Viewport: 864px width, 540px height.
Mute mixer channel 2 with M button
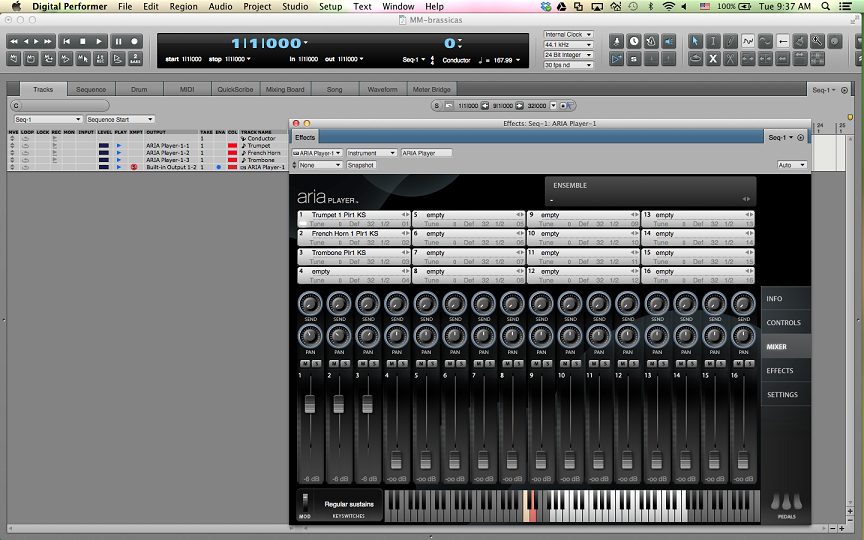pos(333,364)
